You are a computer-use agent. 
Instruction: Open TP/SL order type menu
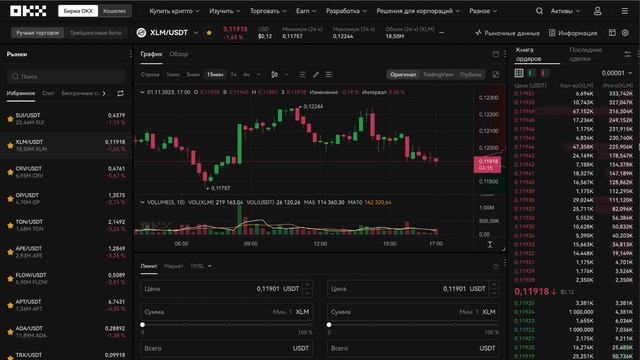tap(201, 266)
